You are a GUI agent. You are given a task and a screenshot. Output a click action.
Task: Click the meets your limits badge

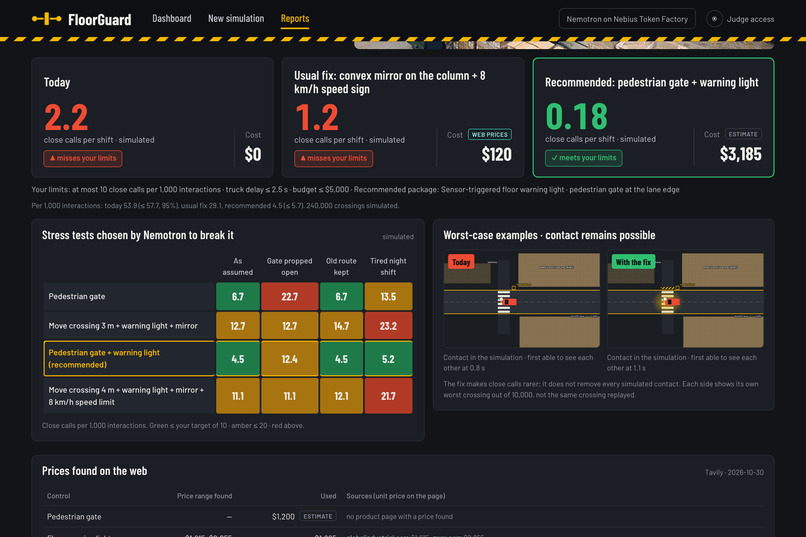583,158
